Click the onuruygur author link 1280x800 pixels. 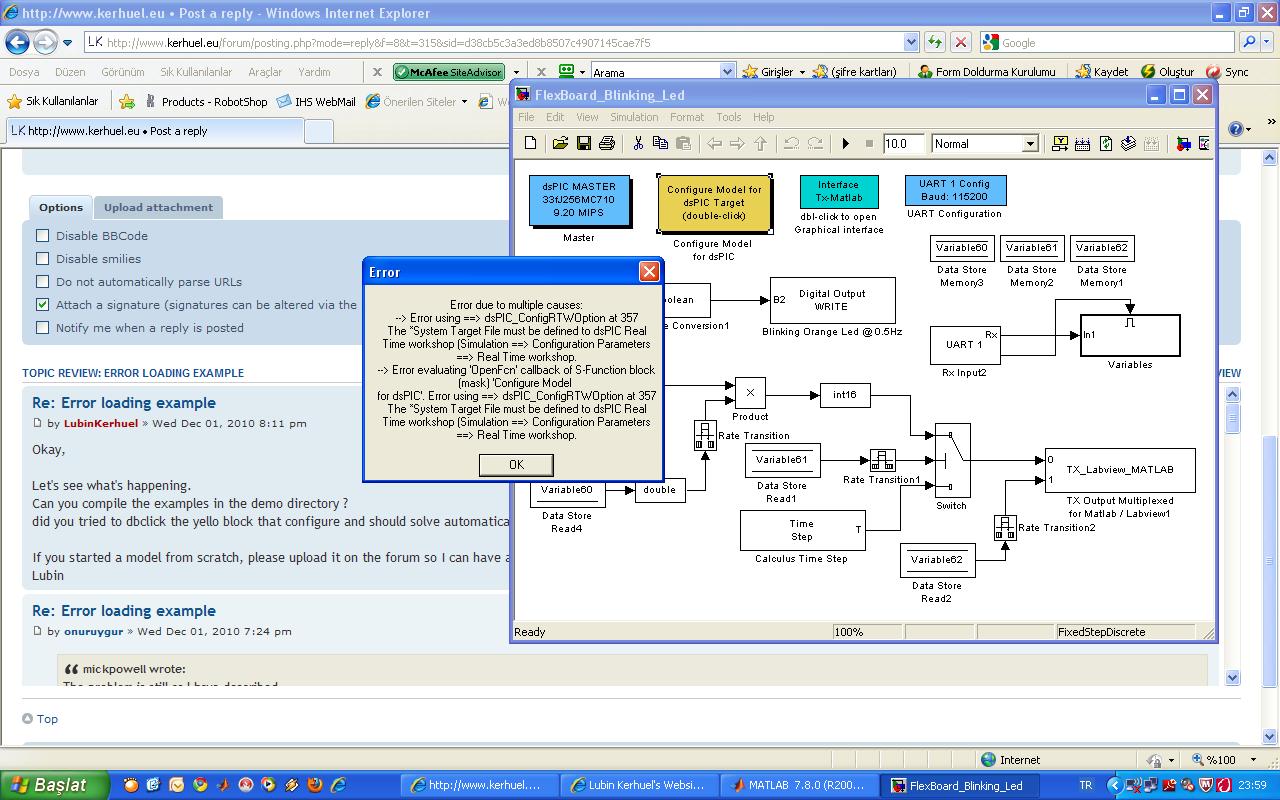click(94, 631)
